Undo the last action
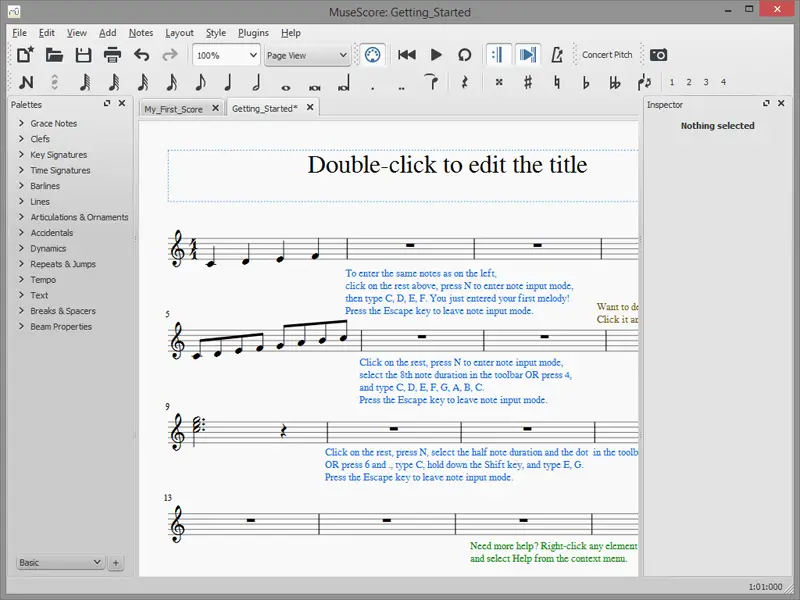This screenshot has width=800, height=600. [x=141, y=55]
